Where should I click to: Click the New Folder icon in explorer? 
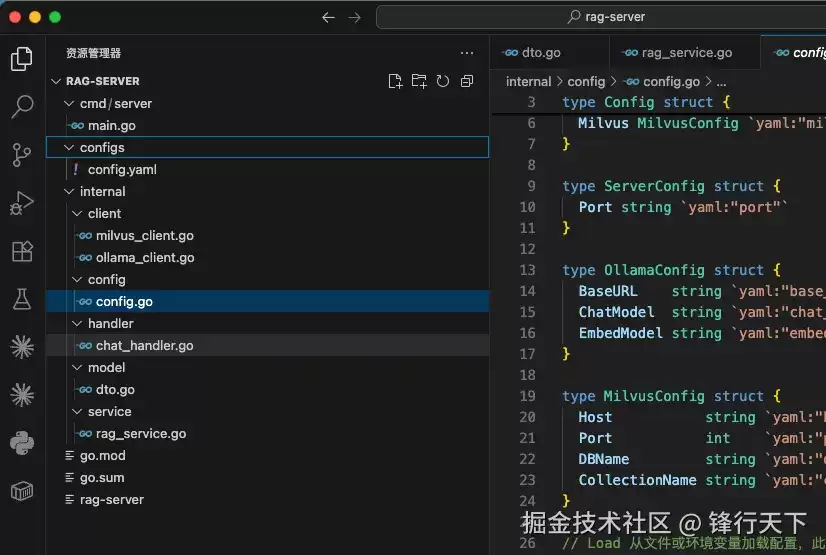[419, 81]
